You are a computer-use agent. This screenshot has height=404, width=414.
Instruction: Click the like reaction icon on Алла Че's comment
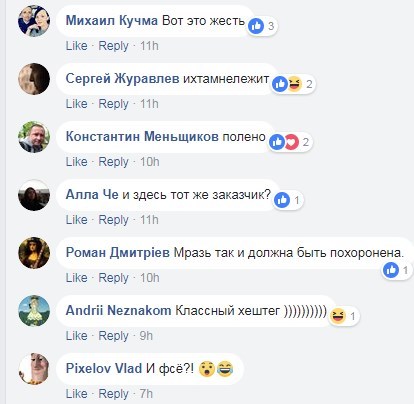(282, 200)
